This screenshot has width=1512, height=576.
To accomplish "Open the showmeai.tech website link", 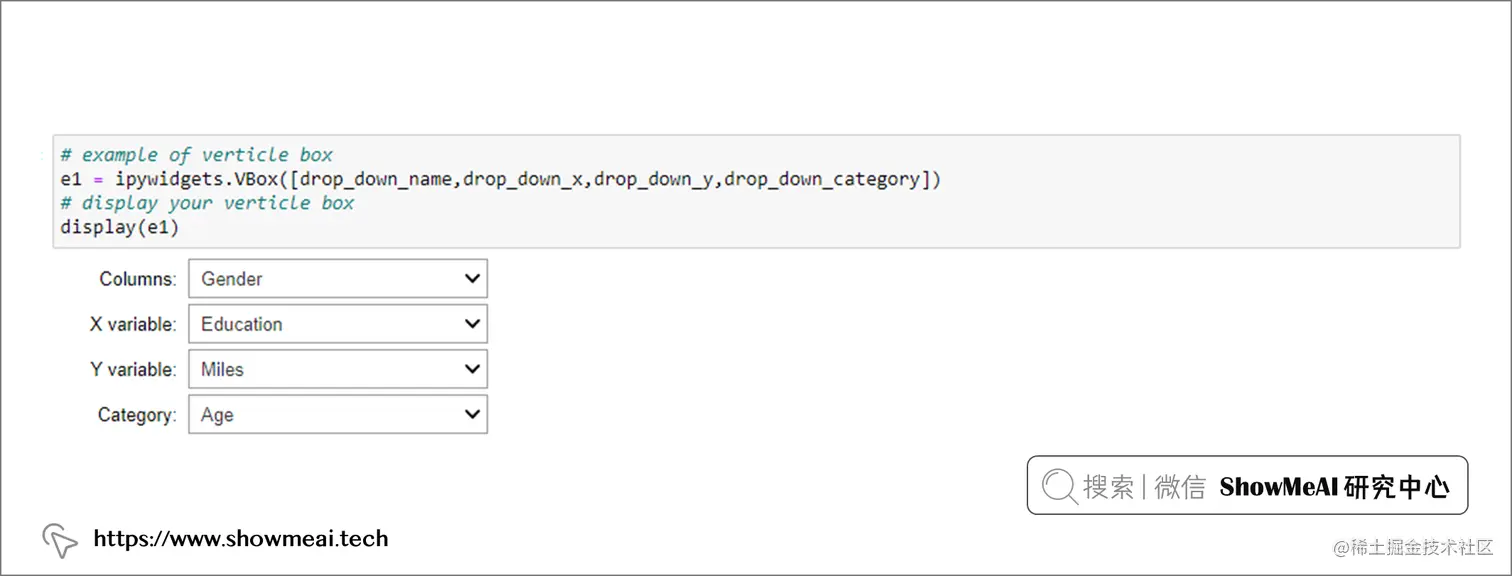I will [240, 538].
